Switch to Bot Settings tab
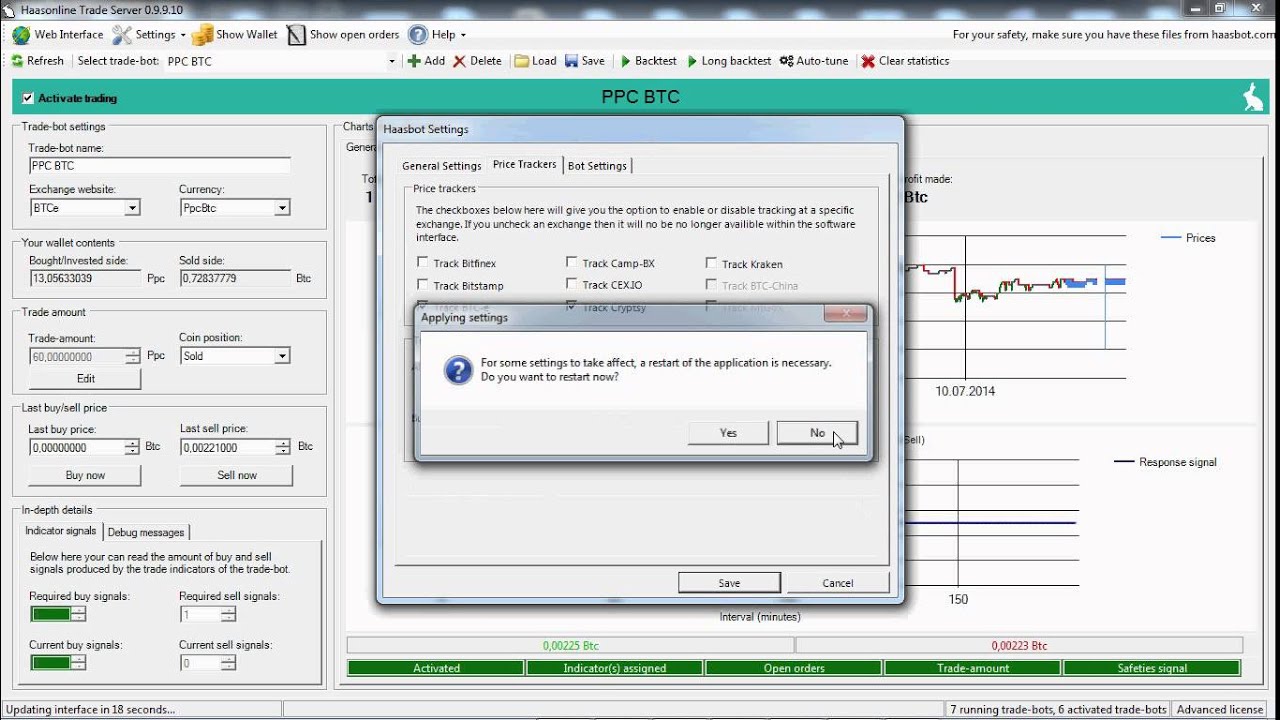 (597, 166)
